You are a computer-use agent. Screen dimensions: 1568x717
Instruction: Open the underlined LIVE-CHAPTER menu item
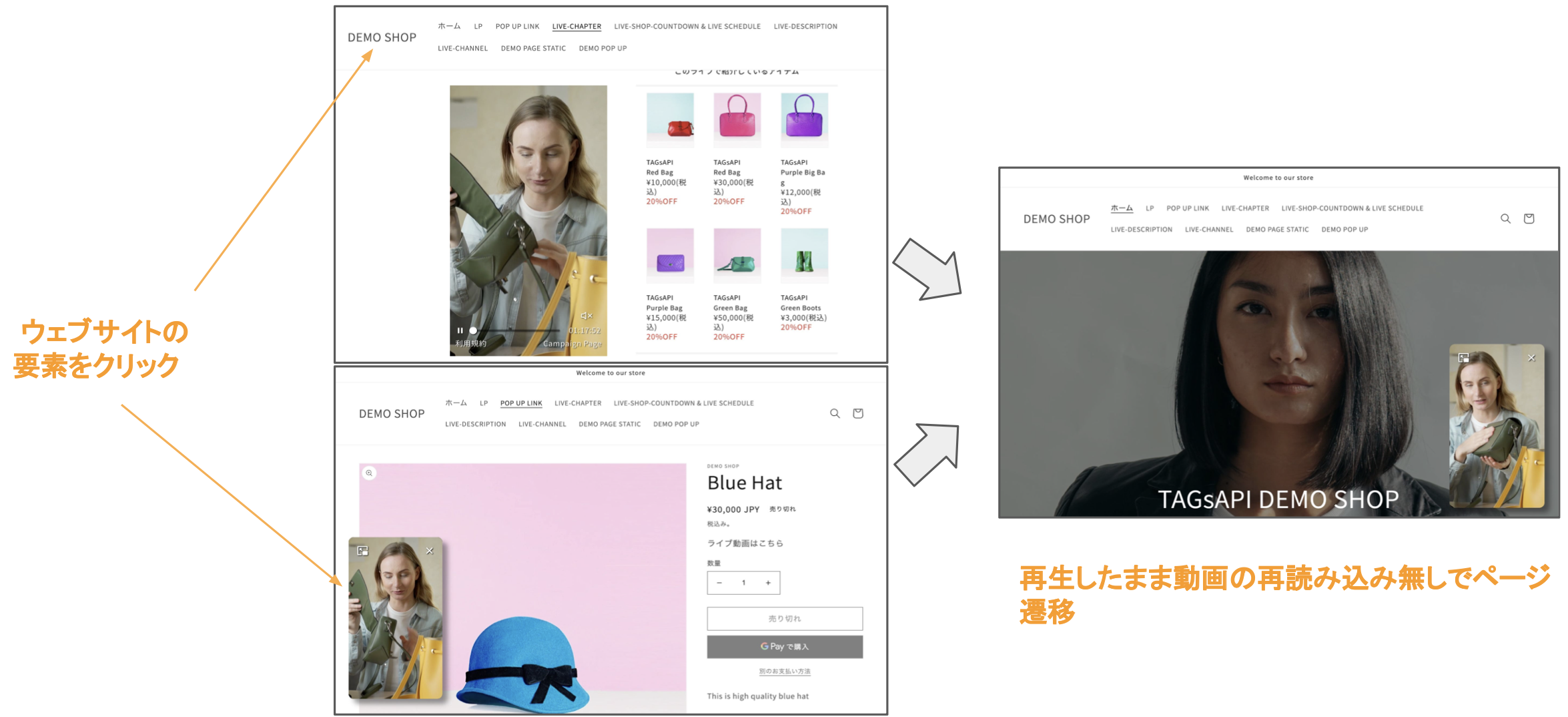click(x=576, y=27)
